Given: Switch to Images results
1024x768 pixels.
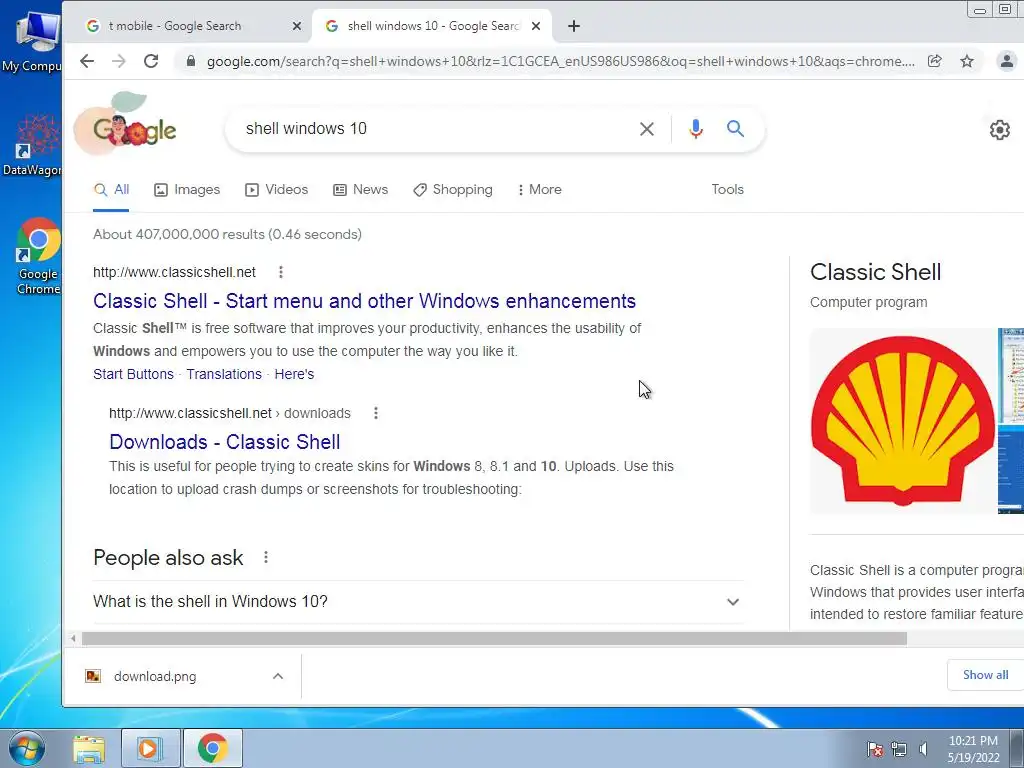Looking at the screenshot, I should tap(187, 189).
